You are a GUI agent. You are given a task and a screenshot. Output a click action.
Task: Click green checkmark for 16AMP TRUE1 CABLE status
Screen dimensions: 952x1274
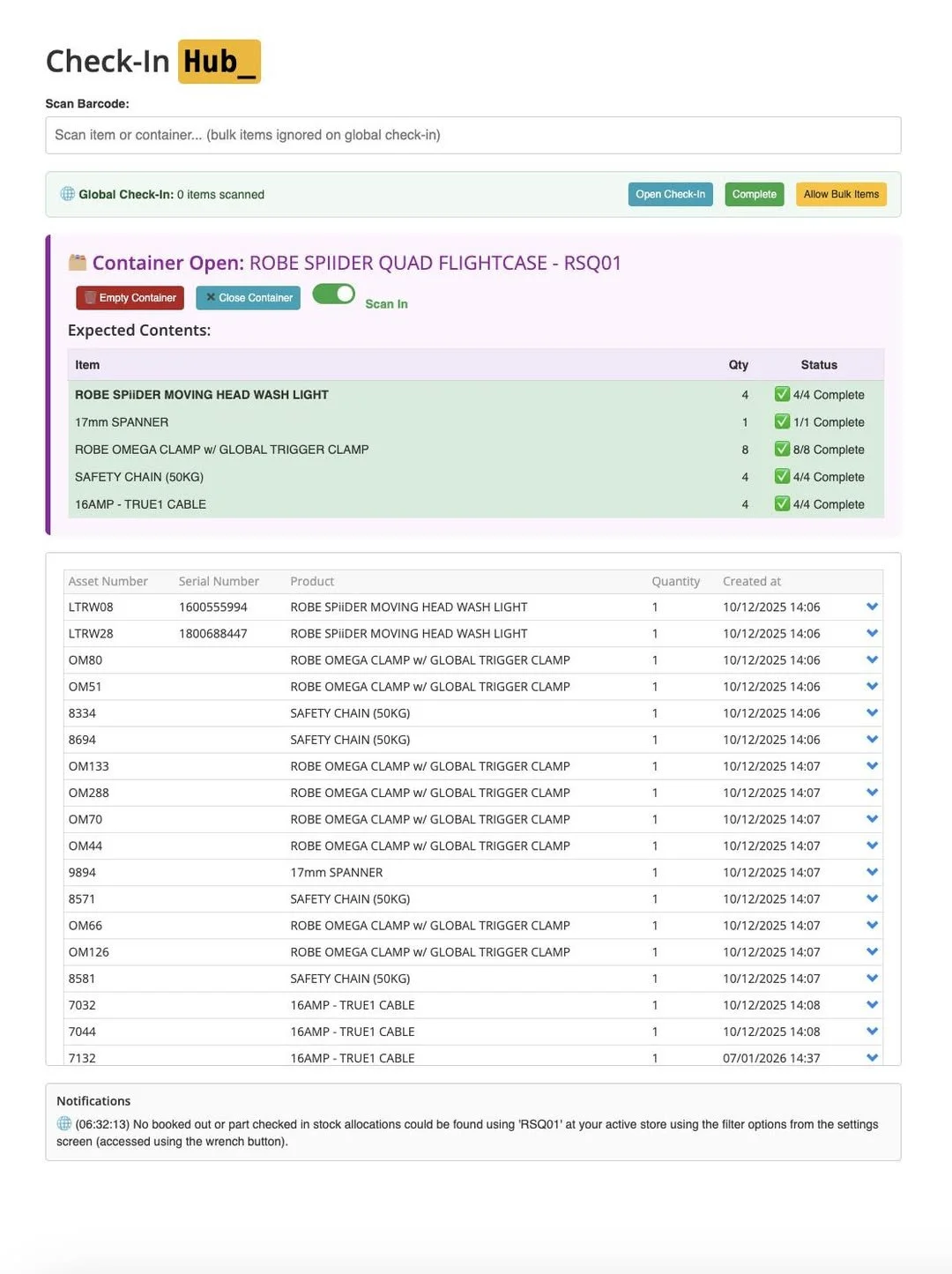click(x=782, y=503)
